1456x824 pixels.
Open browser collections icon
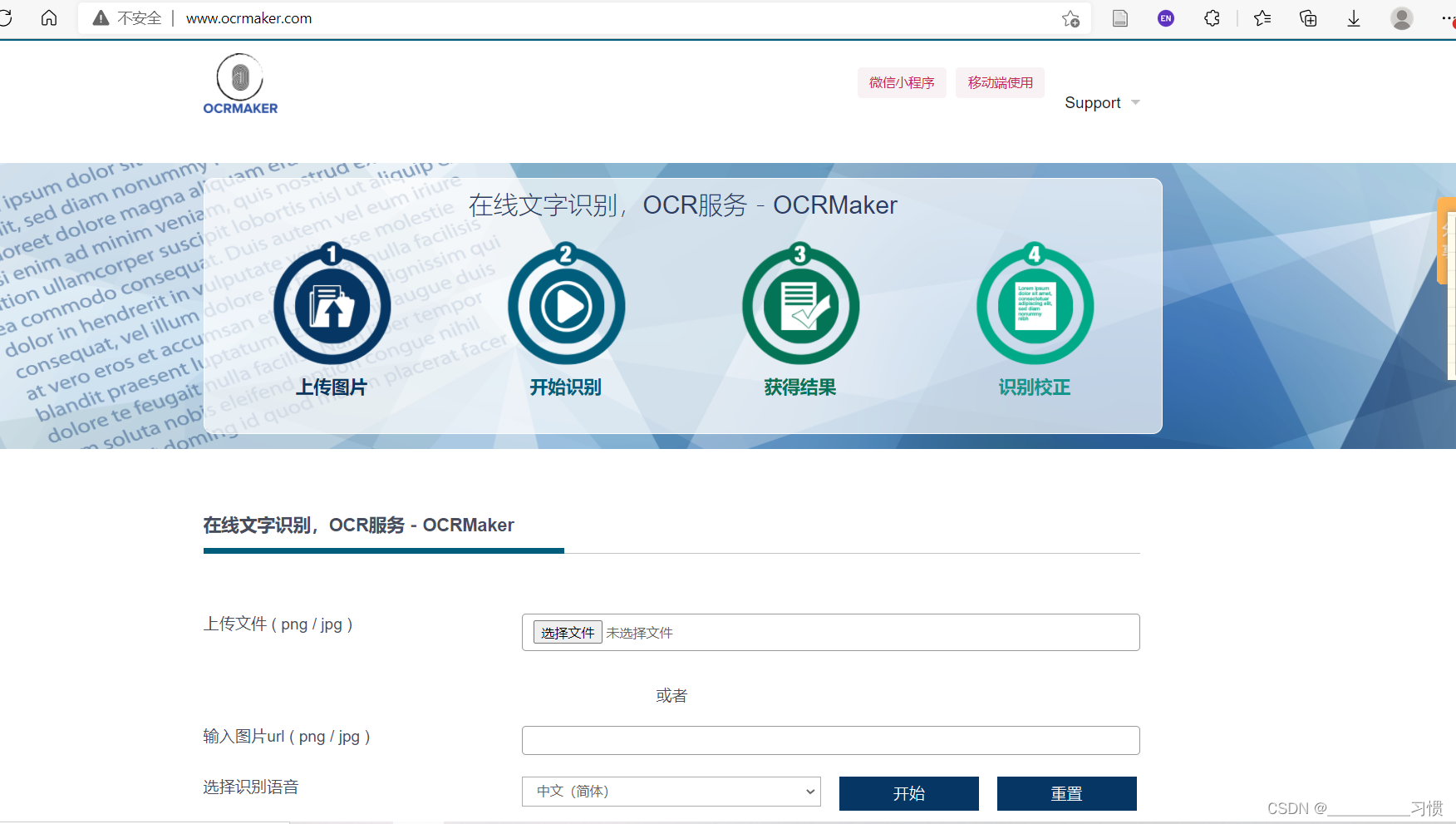pos(1308,18)
